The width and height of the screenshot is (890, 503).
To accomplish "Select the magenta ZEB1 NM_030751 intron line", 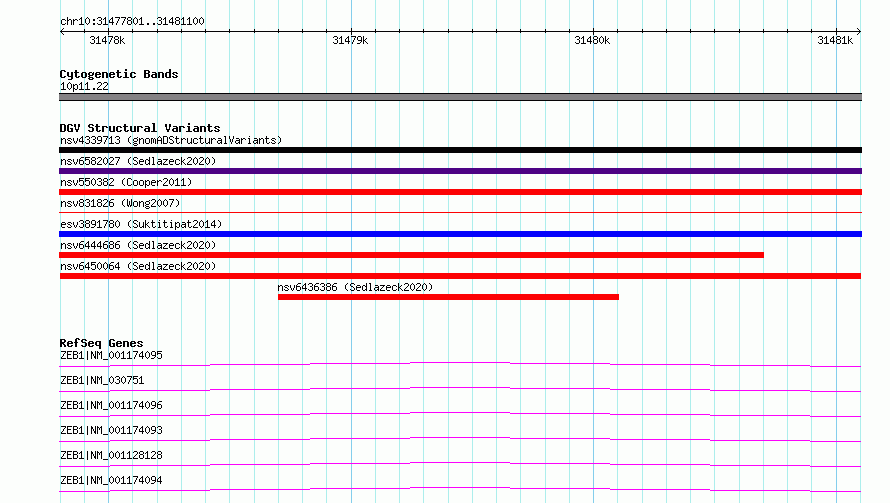I will pyautogui.click(x=460, y=388).
